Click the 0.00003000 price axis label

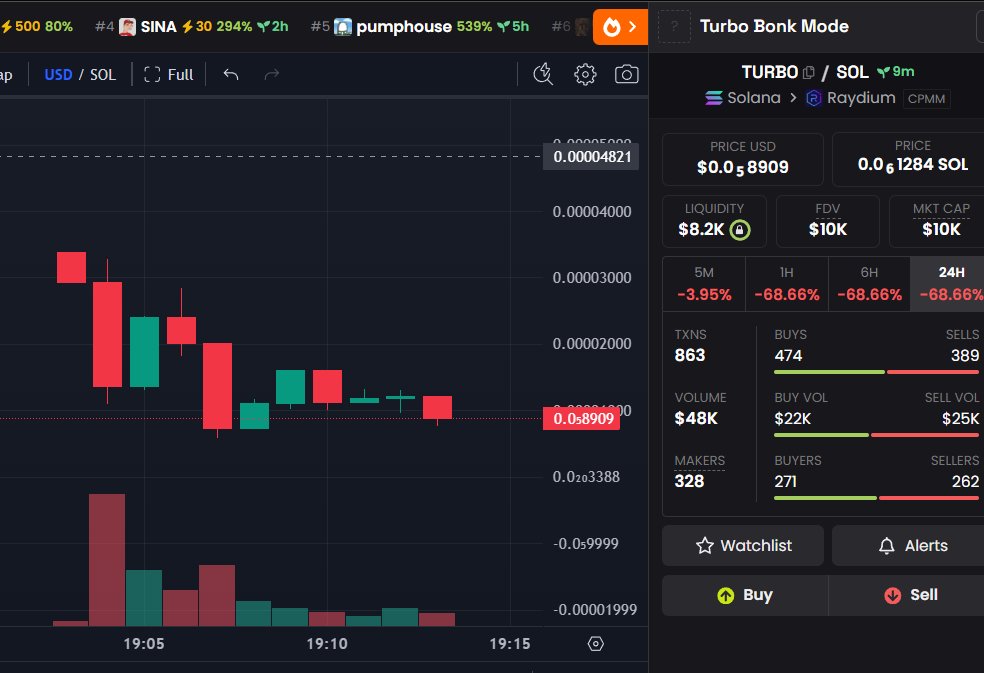tap(592, 277)
